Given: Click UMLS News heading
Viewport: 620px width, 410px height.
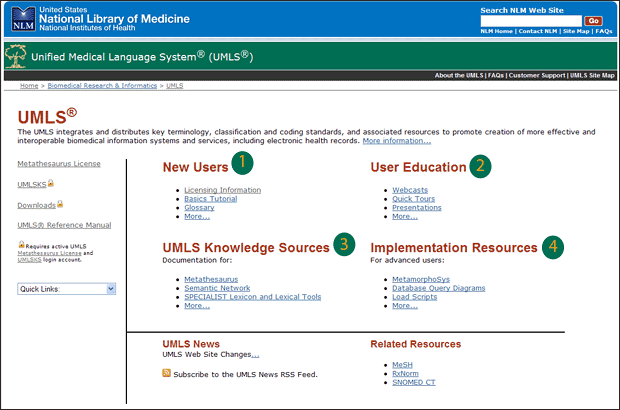Looking at the screenshot, I should tap(191, 344).
